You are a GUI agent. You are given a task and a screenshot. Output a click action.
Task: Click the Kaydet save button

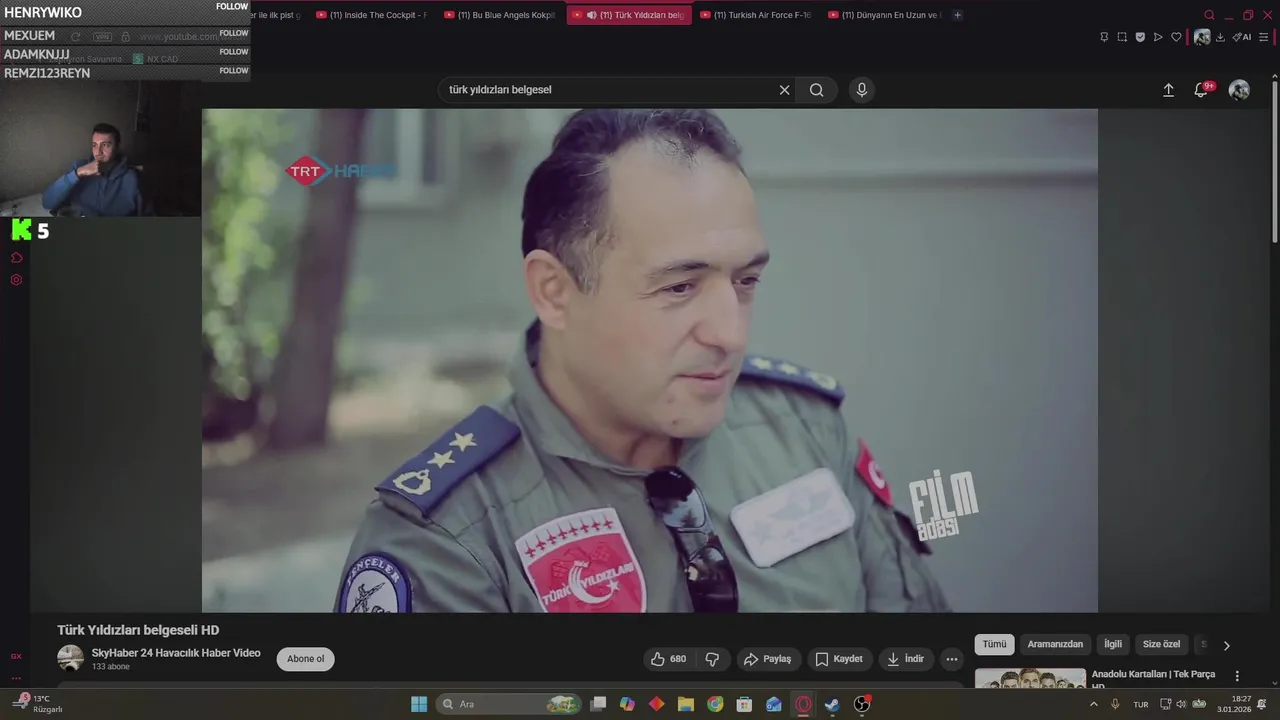click(839, 659)
